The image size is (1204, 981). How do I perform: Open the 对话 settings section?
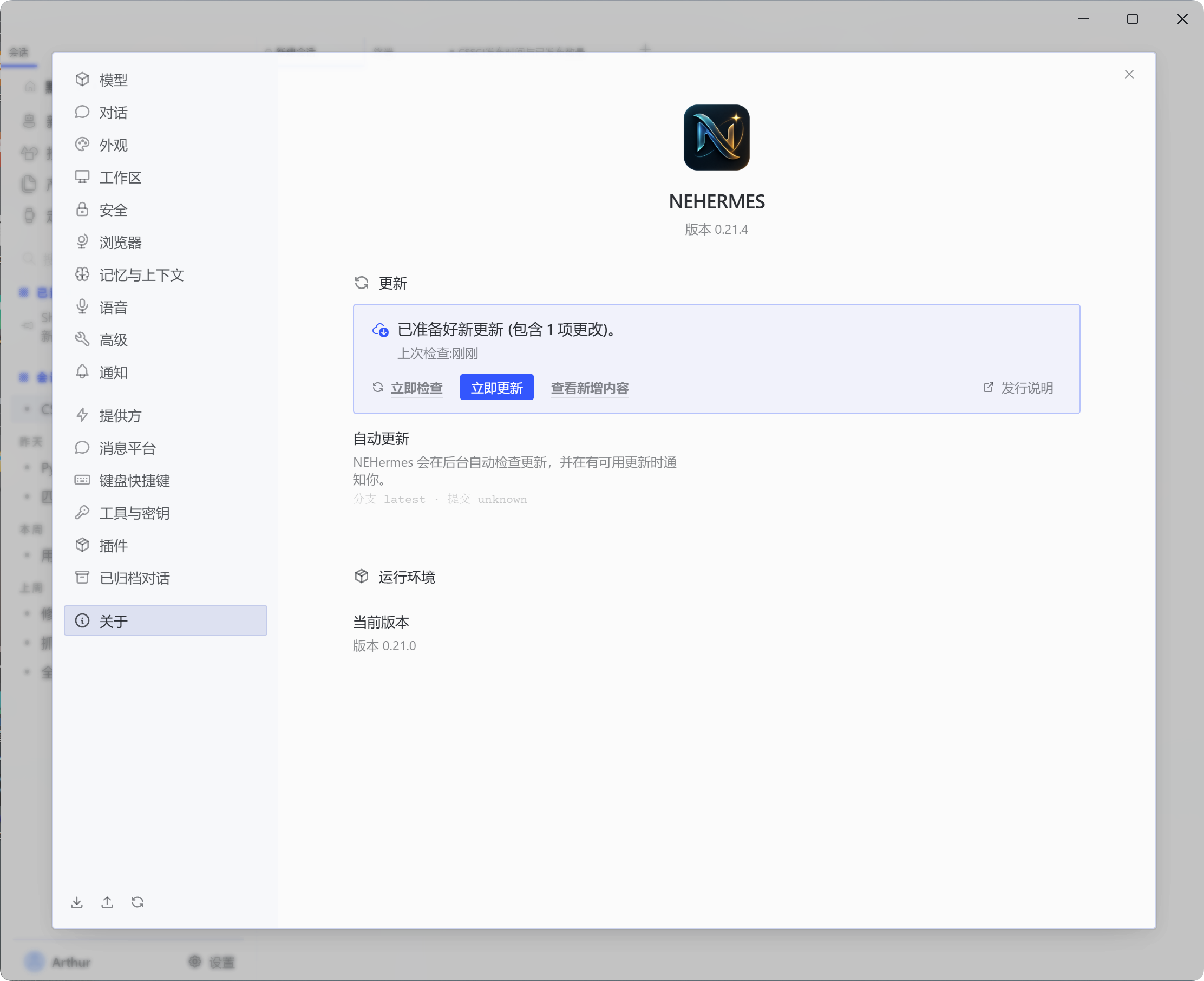pyautogui.click(x=165, y=113)
